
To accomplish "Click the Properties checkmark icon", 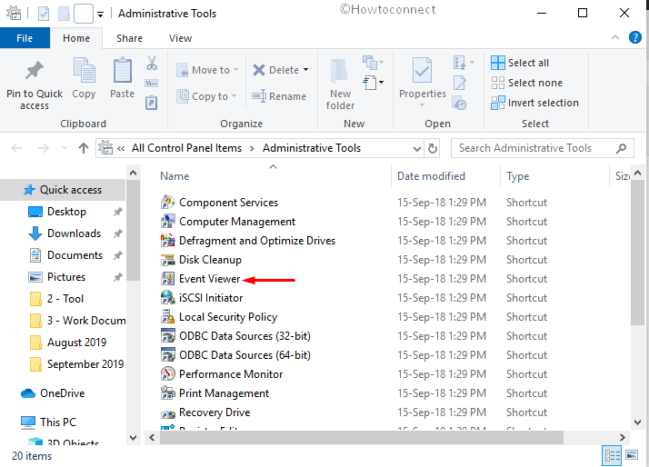I will coord(422,71).
